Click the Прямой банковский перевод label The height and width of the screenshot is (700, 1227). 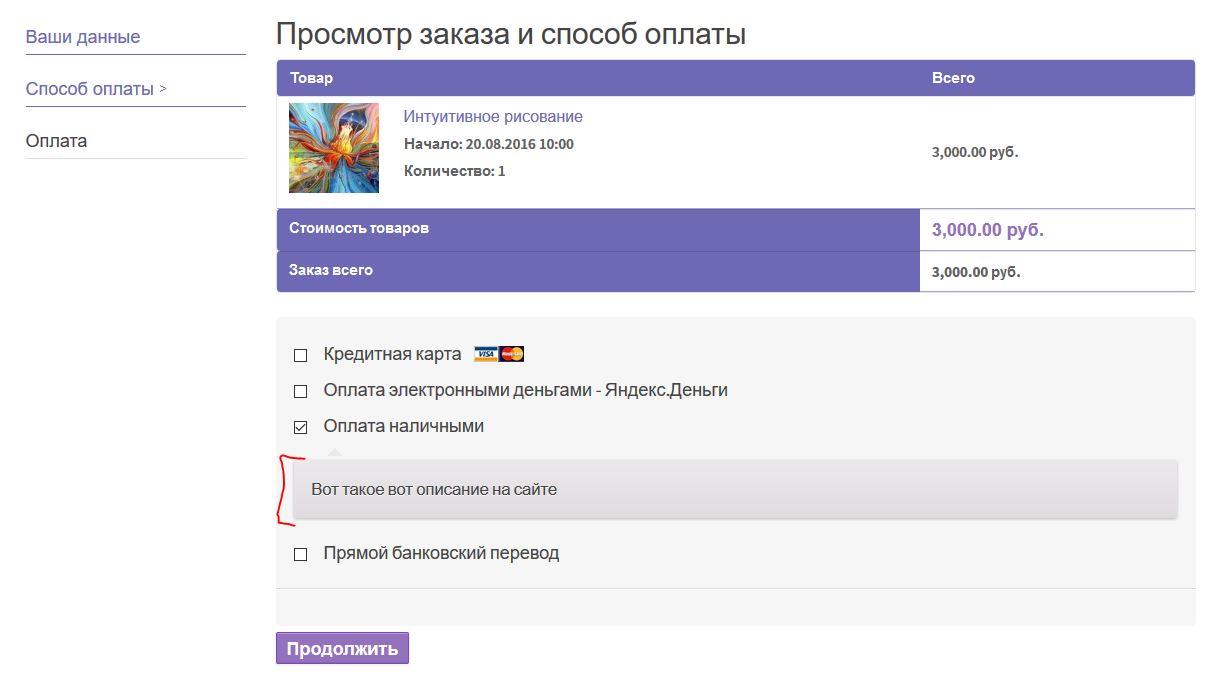[441, 553]
